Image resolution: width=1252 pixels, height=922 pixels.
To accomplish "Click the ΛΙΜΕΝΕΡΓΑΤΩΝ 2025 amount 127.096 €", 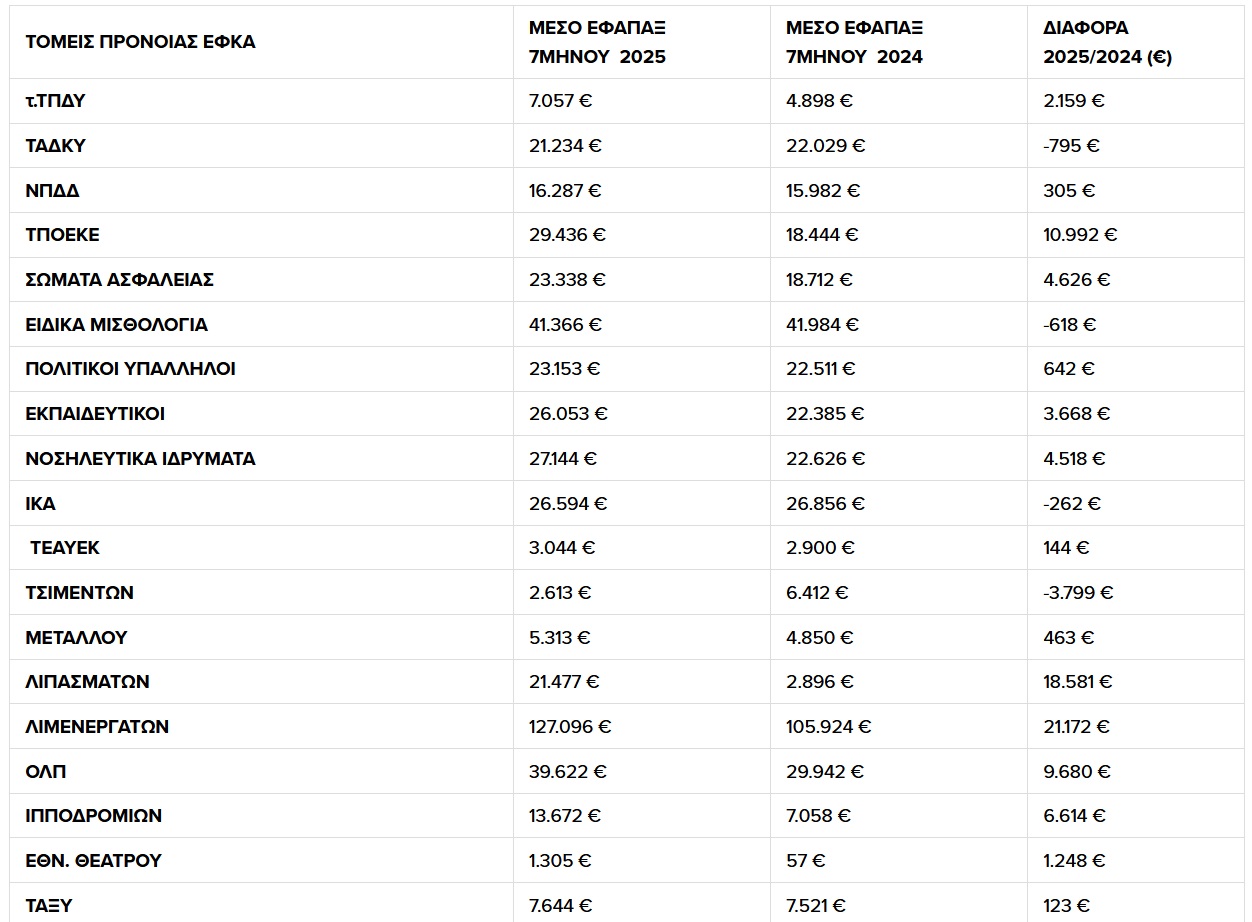I will (x=570, y=727).
